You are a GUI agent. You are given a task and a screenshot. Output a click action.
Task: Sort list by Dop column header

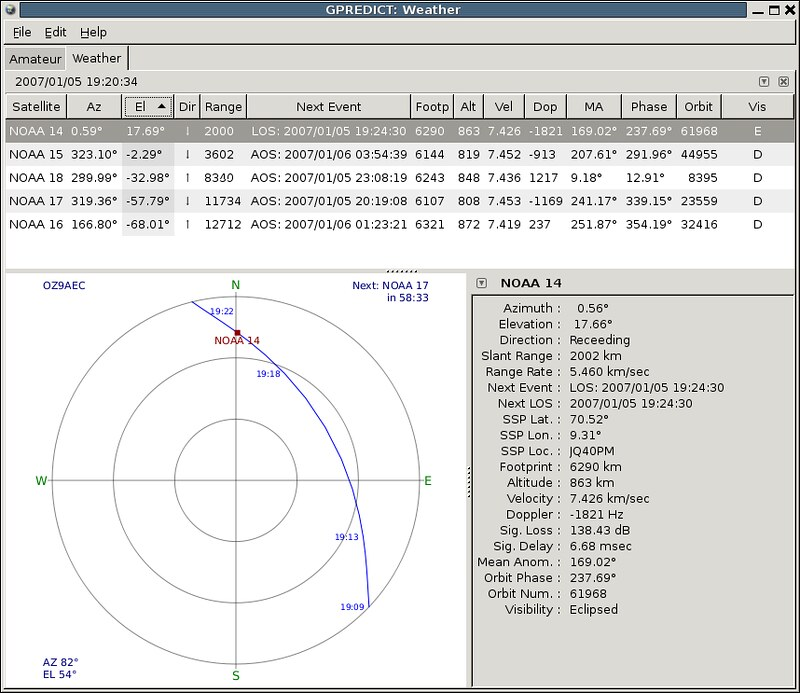545,107
